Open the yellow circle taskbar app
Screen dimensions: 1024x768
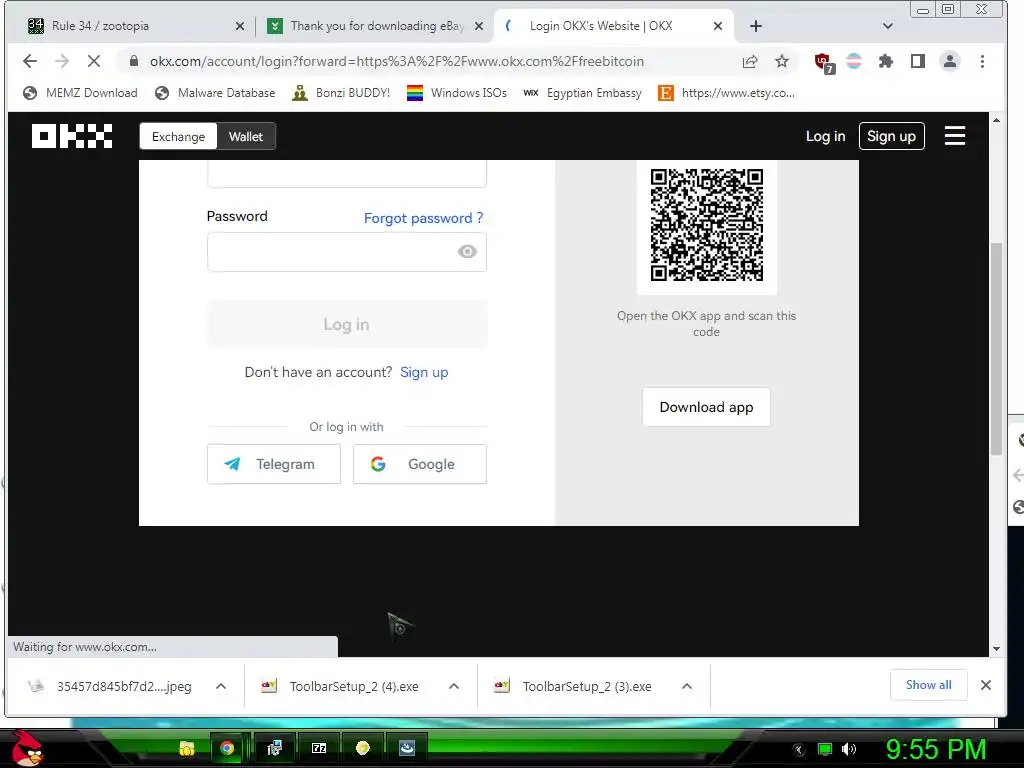click(362, 748)
